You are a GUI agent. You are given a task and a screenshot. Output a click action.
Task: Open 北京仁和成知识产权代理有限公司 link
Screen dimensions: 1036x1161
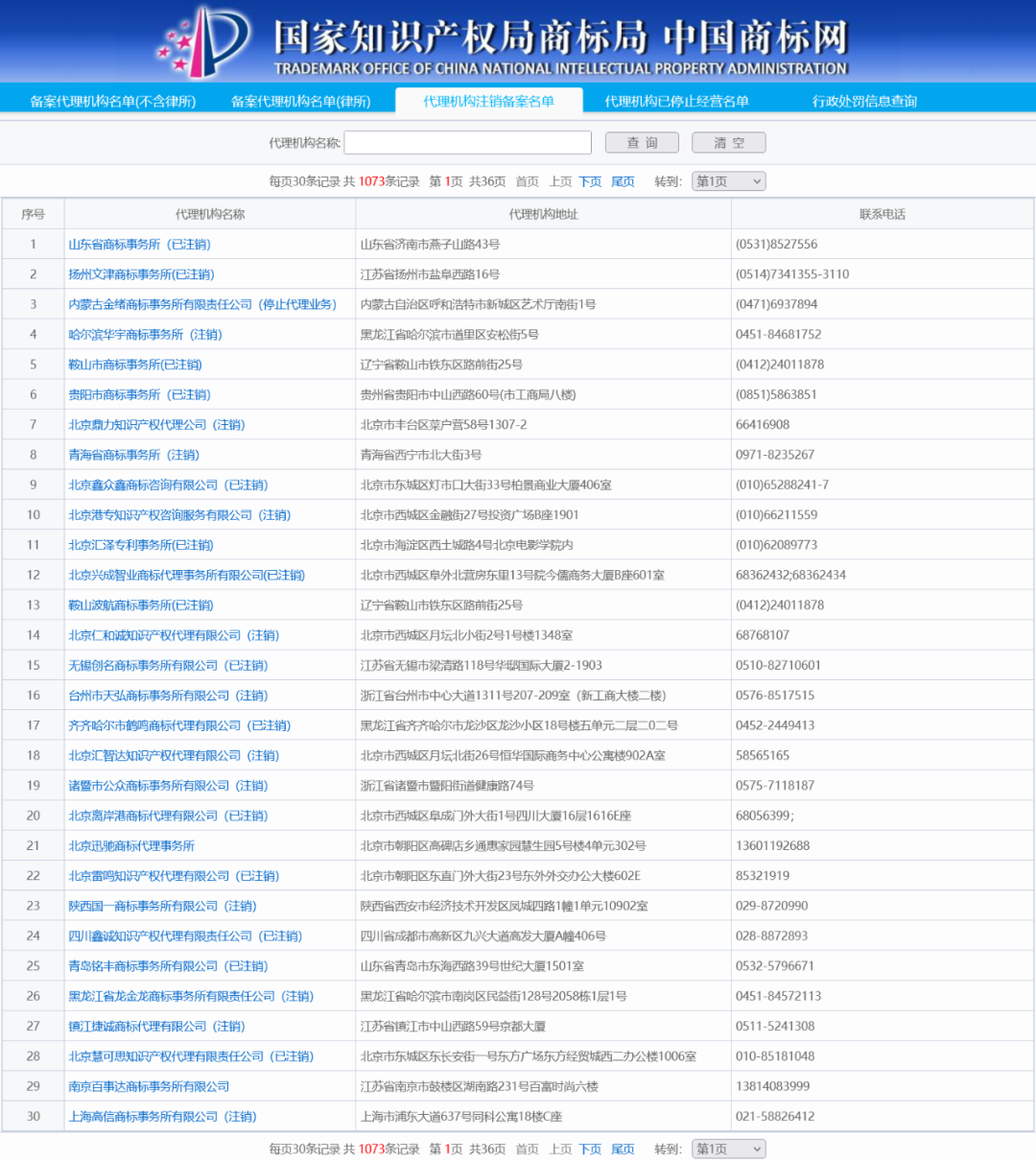point(174,635)
